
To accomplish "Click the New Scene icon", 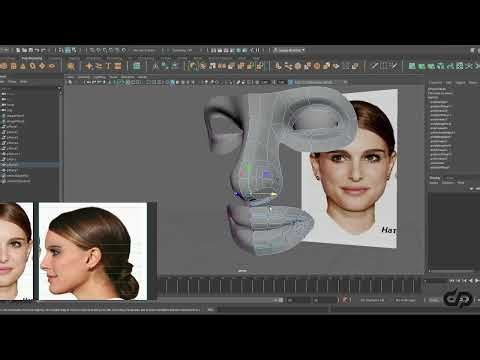I will [18, 50].
